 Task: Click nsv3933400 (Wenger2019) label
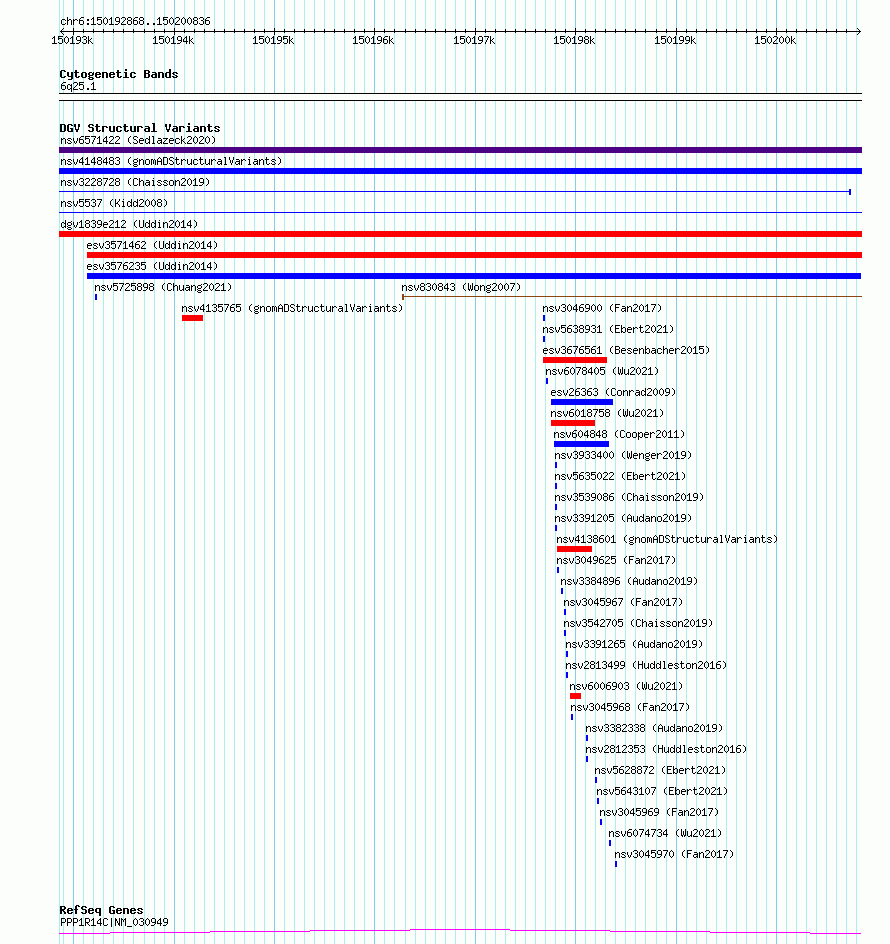(x=623, y=456)
